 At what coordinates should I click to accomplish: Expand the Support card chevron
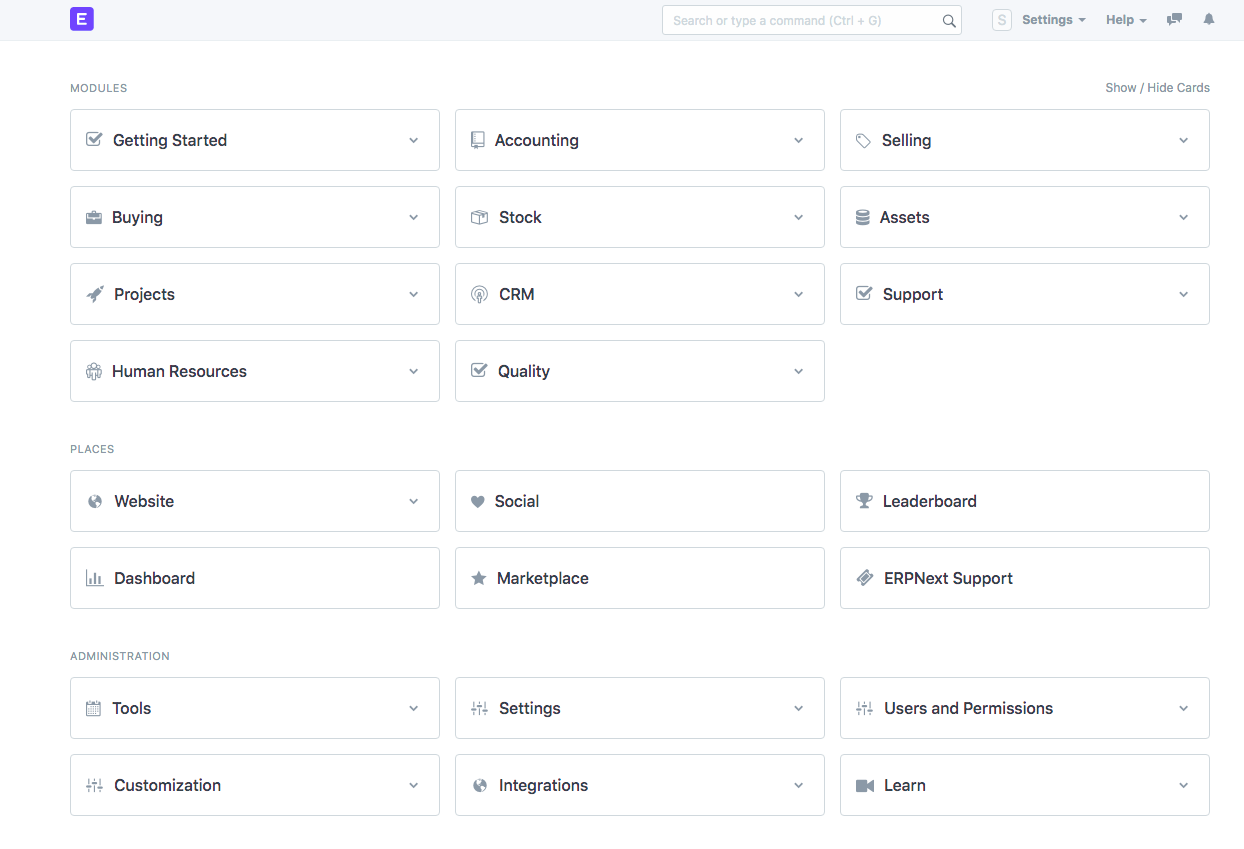[1184, 294]
